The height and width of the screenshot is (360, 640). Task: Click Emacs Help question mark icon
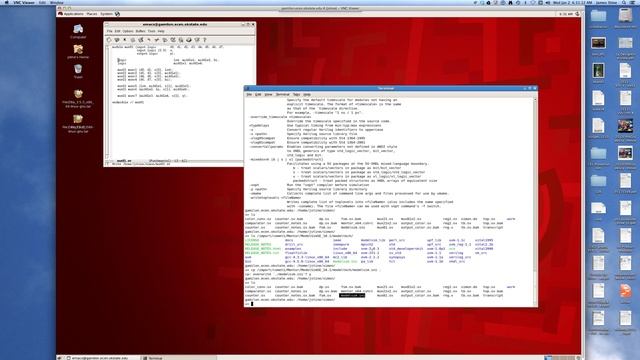coord(205,40)
